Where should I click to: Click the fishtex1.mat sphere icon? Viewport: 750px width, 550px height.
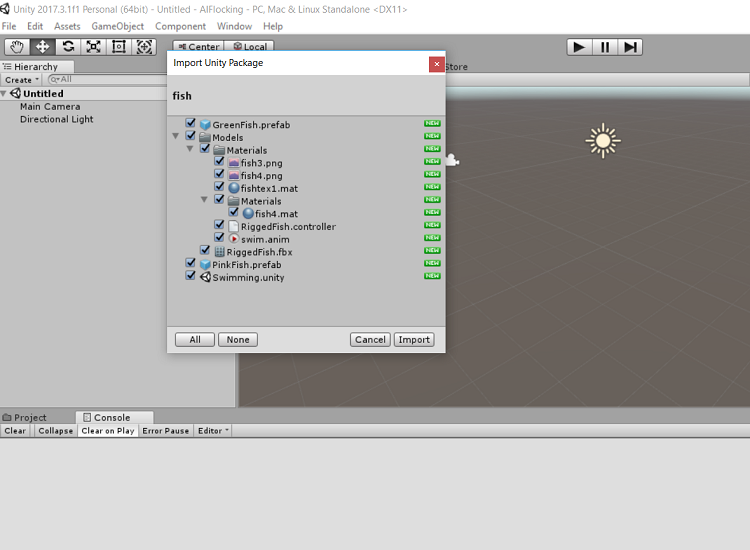coord(233,188)
